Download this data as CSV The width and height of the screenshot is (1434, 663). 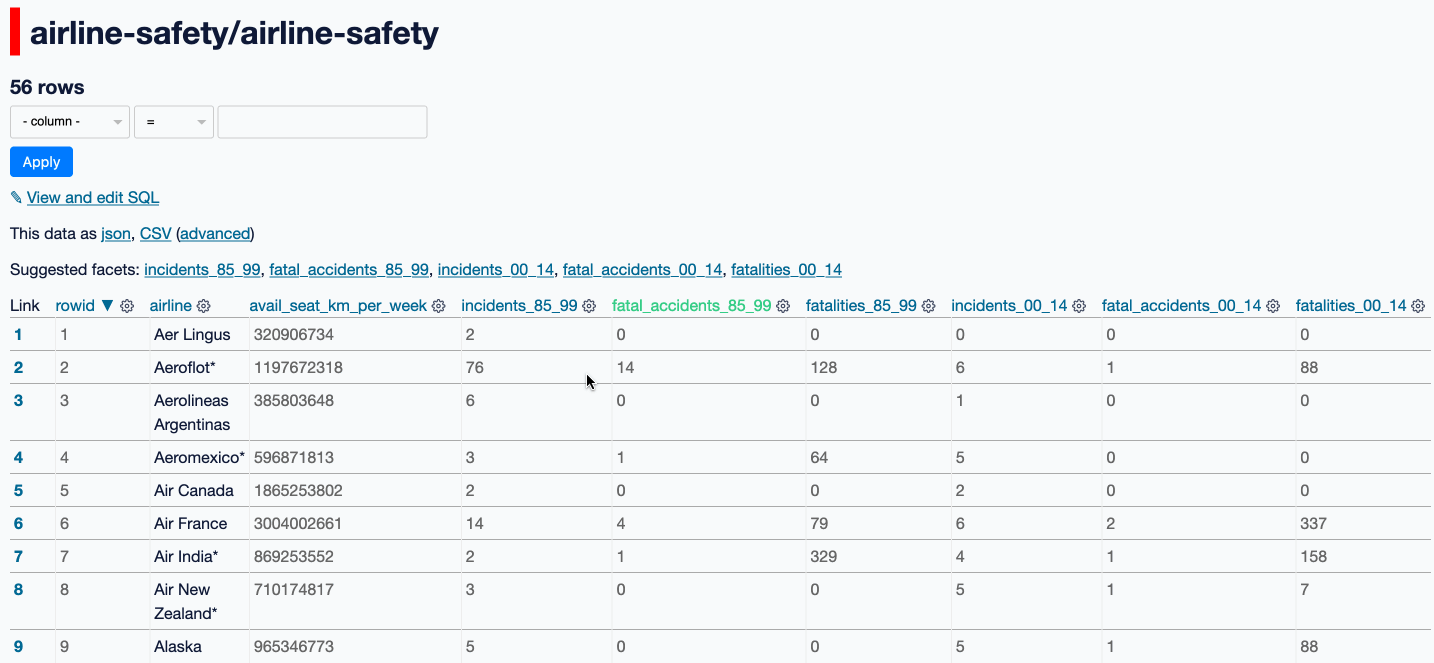point(155,234)
